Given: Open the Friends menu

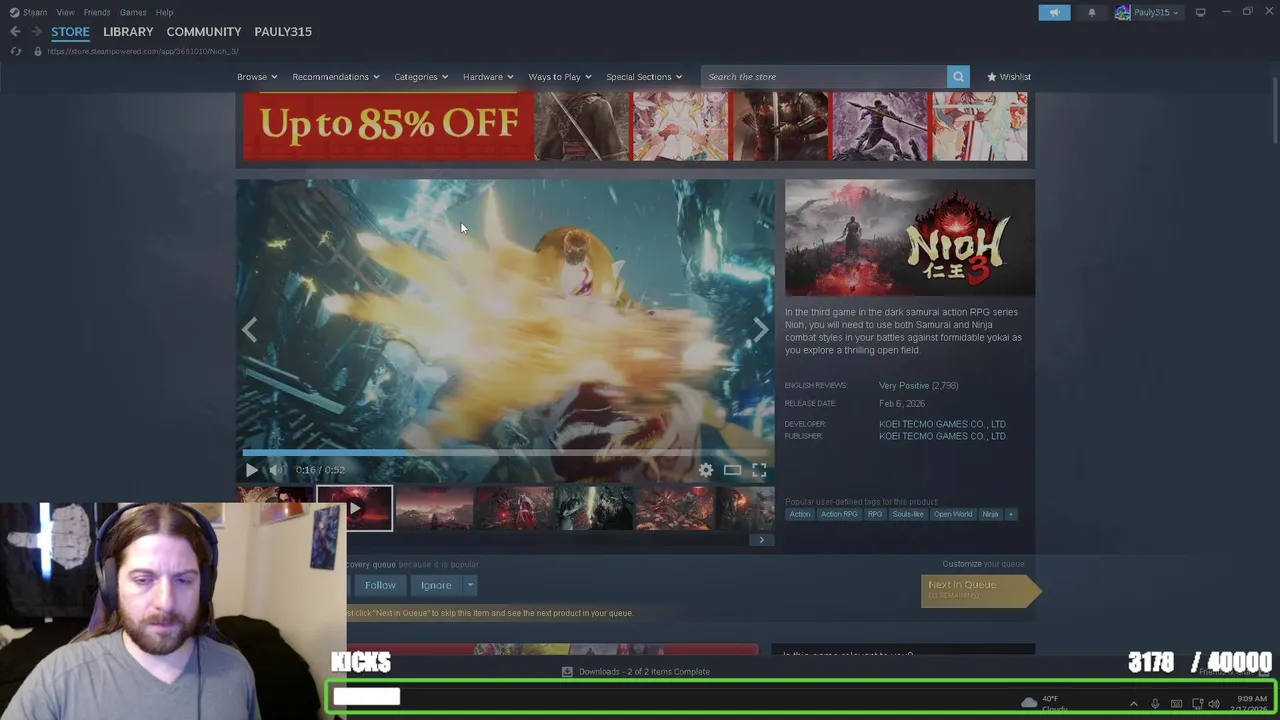Looking at the screenshot, I should click(x=97, y=12).
